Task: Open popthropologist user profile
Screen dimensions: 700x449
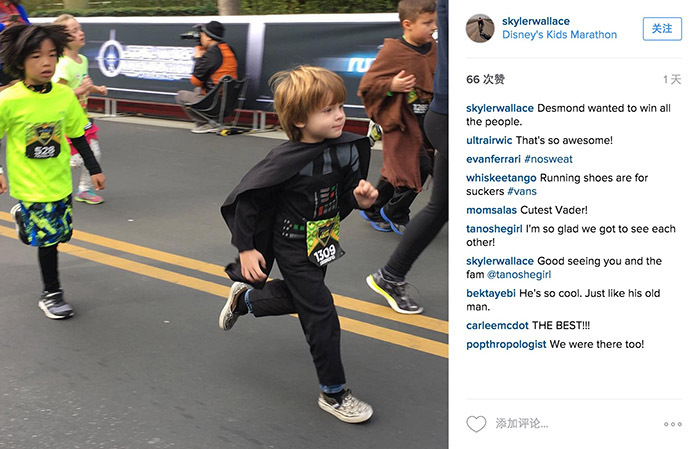Action: pos(506,344)
